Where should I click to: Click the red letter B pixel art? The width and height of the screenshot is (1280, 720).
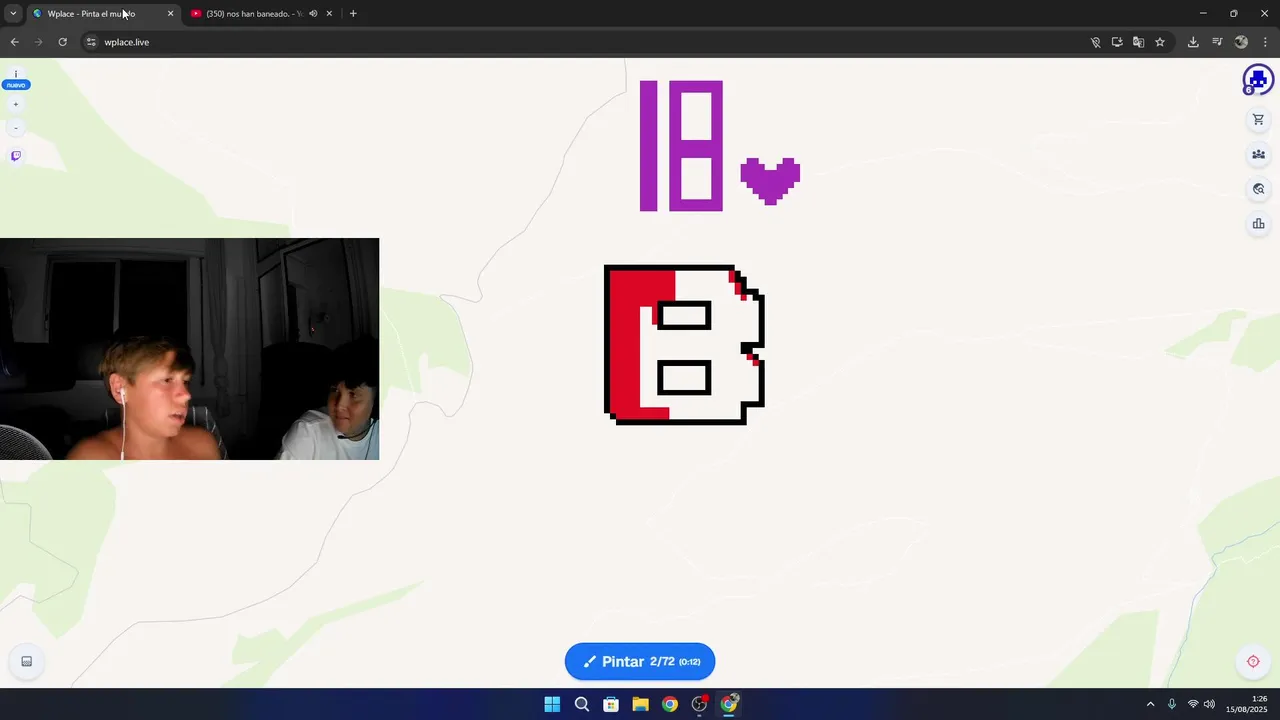[x=685, y=345]
